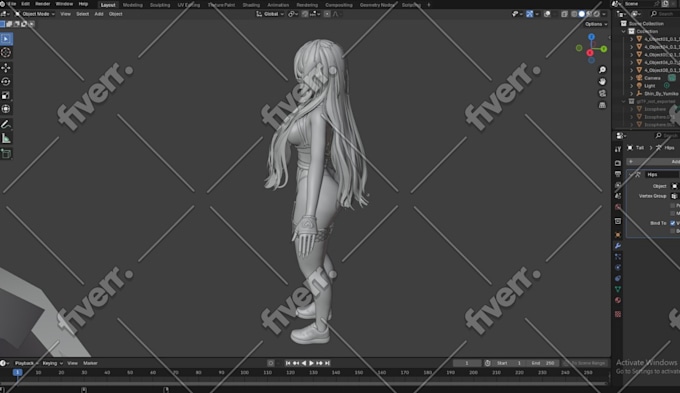
Task: Open the pivot point dropdown
Action: (x=293, y=14)
